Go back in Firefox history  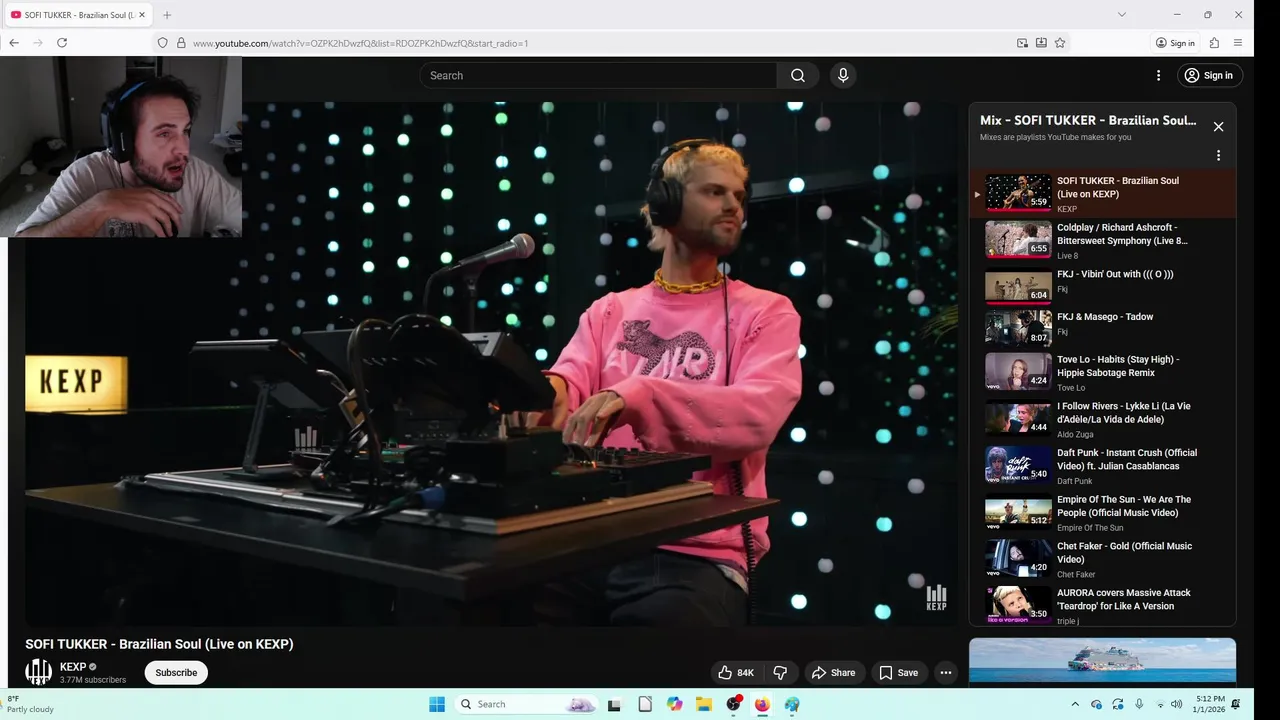coord(14,43)
